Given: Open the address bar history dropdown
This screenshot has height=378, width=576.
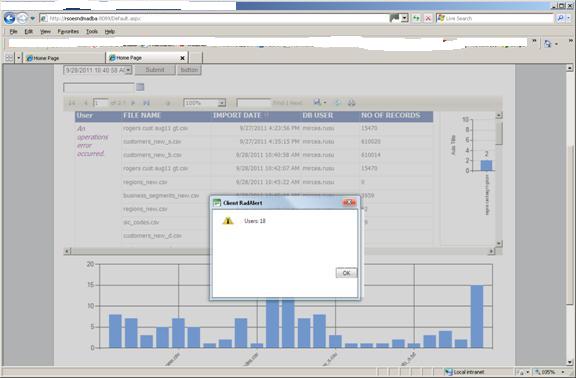Looking at the screenshot, I should [x=404, y=18].
